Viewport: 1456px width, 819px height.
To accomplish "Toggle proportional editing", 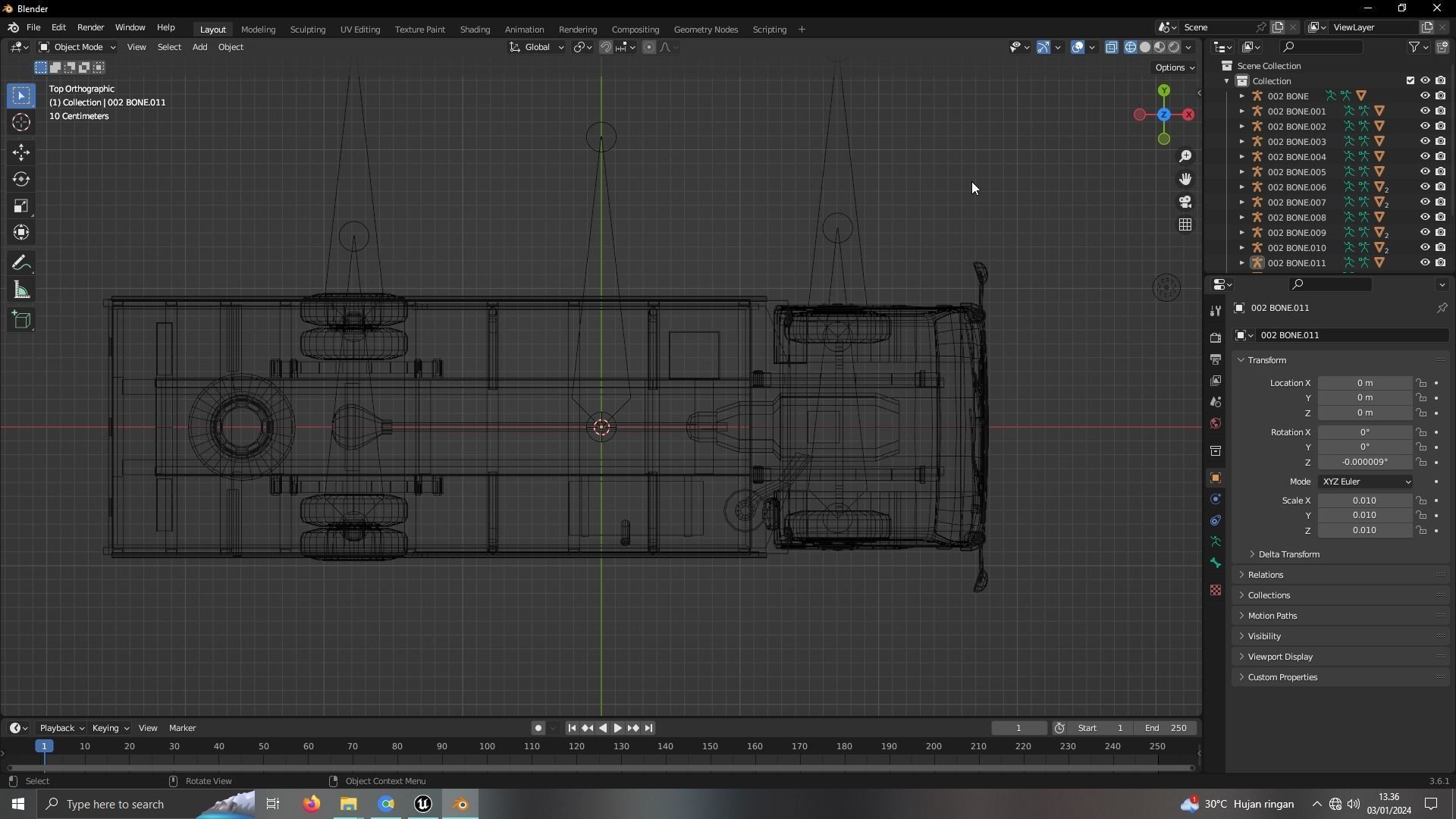I will (649, 47).
